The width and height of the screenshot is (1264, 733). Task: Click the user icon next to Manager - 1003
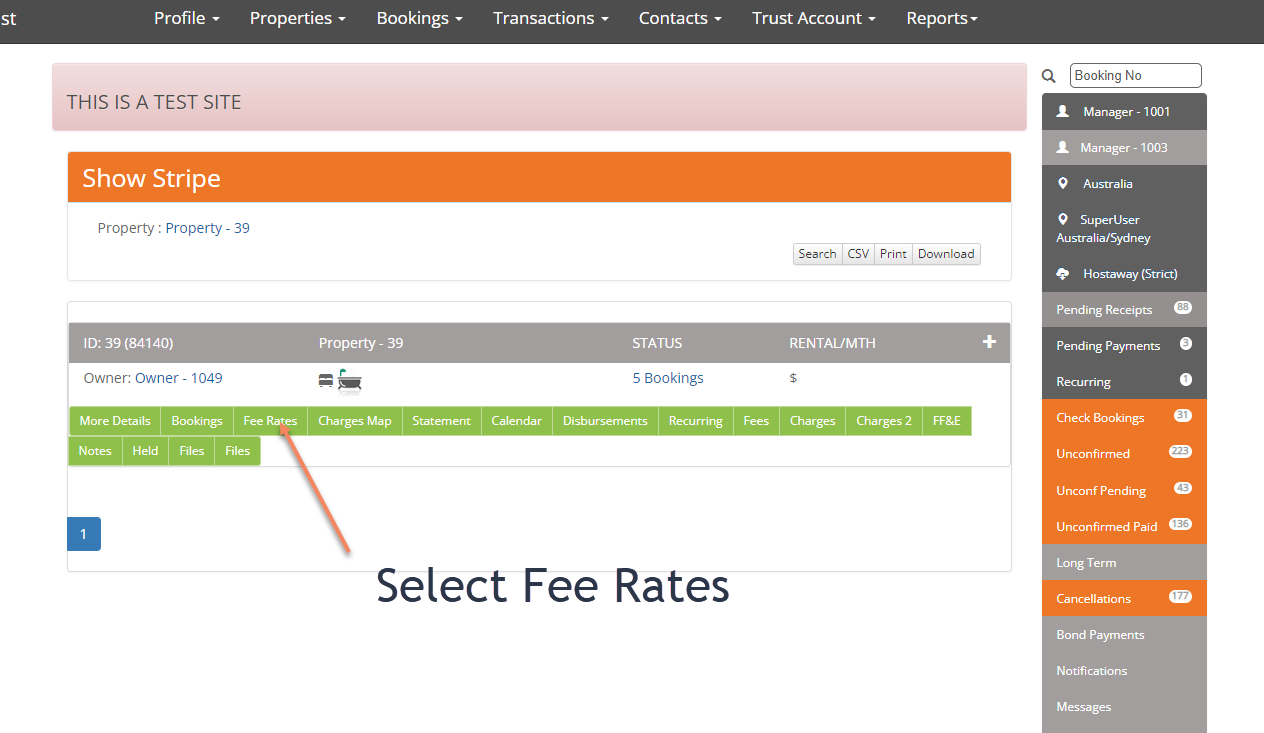point(1063,147)
